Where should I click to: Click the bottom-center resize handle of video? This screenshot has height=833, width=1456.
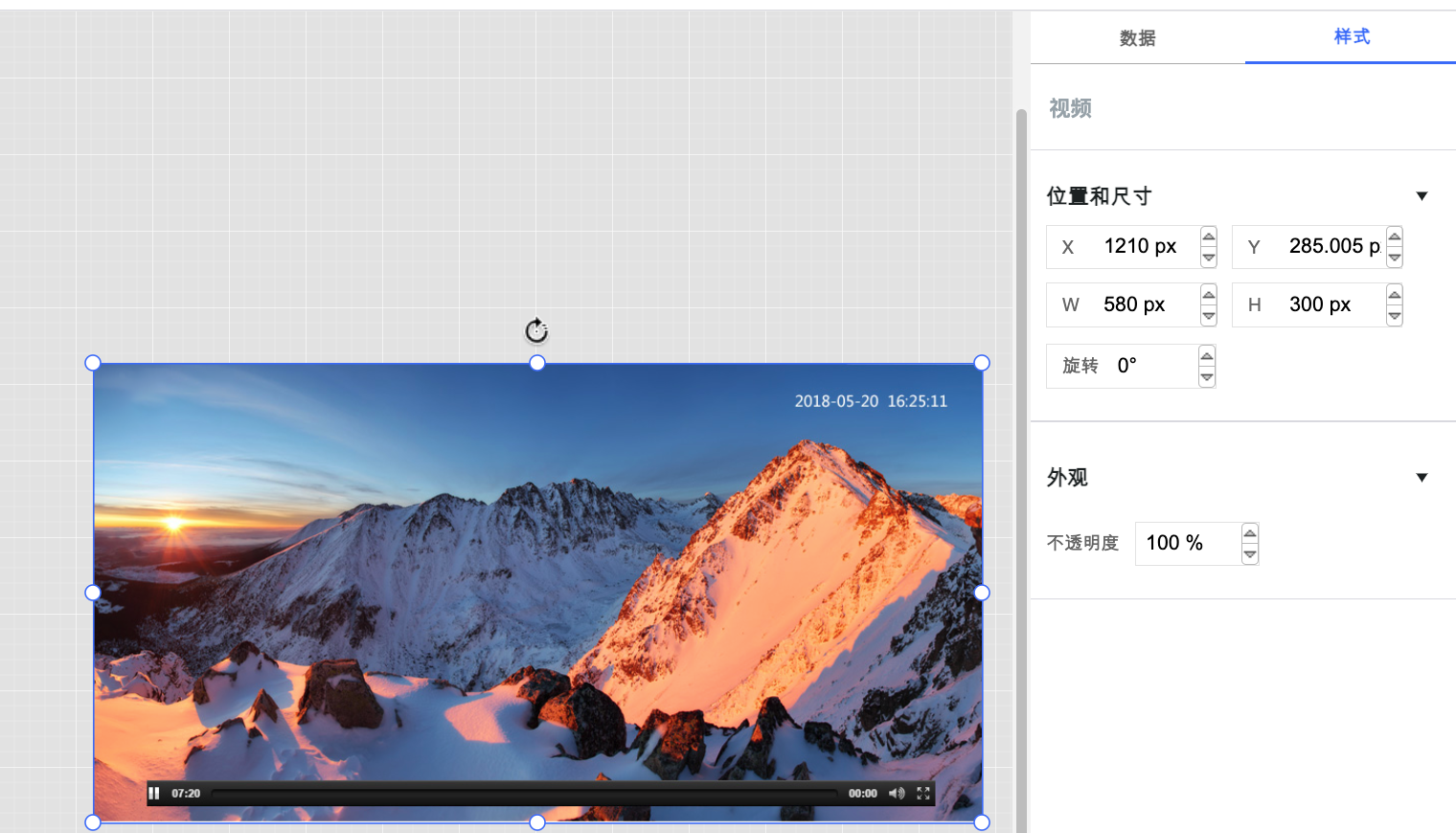point(537,822)
